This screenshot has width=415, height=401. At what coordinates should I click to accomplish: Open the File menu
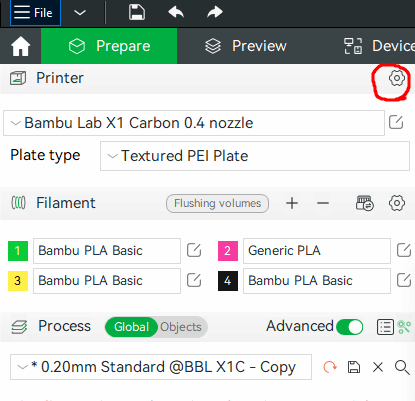(35, 13)
